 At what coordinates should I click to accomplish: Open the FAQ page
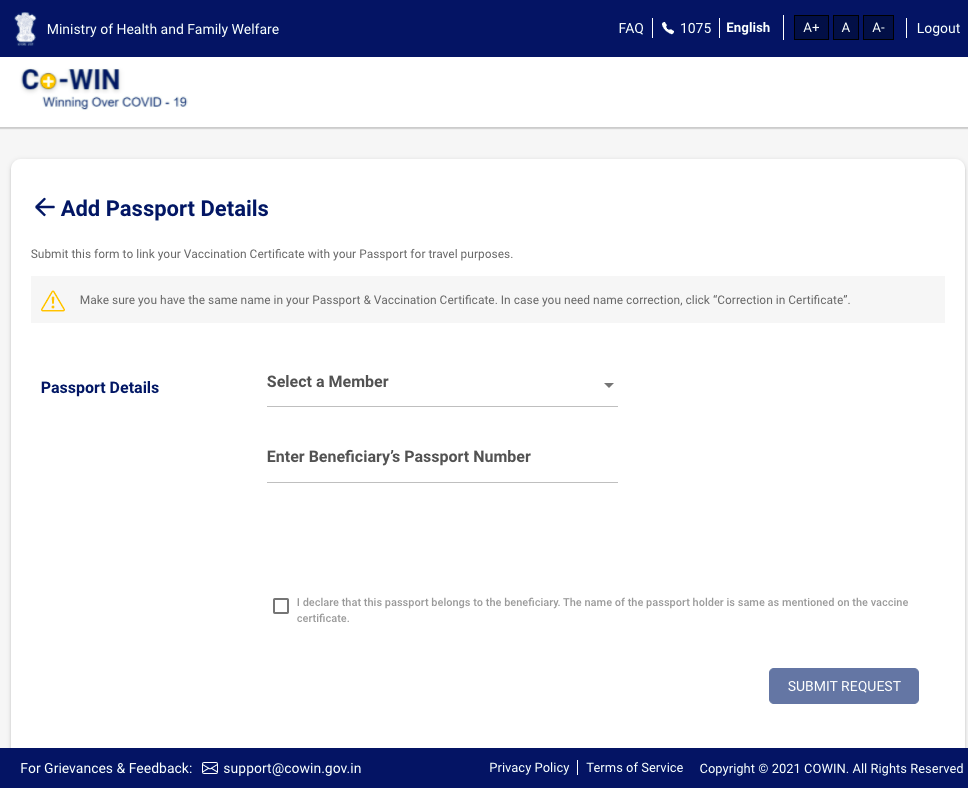point(631,28)
